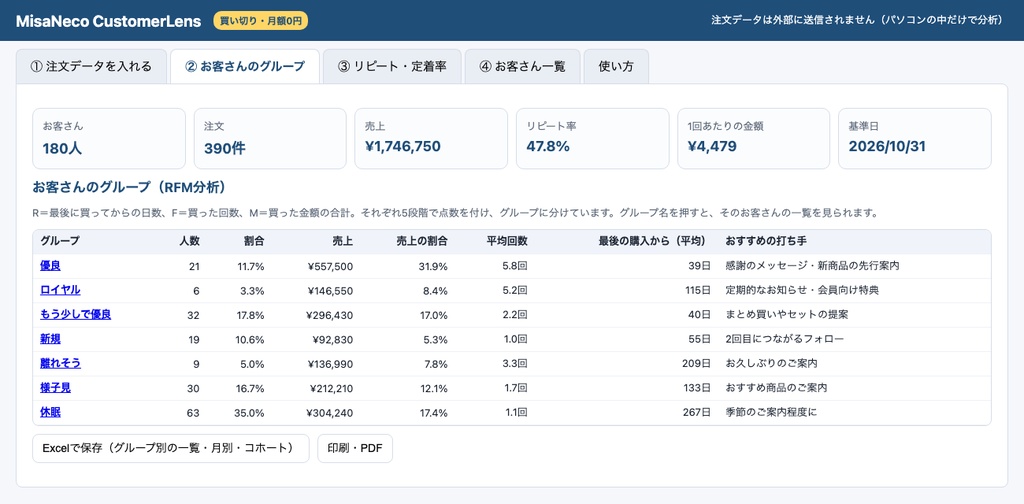Open the ロイヤル group link
The height and width of the screenshot is (504, 1024).
point(60,290)
